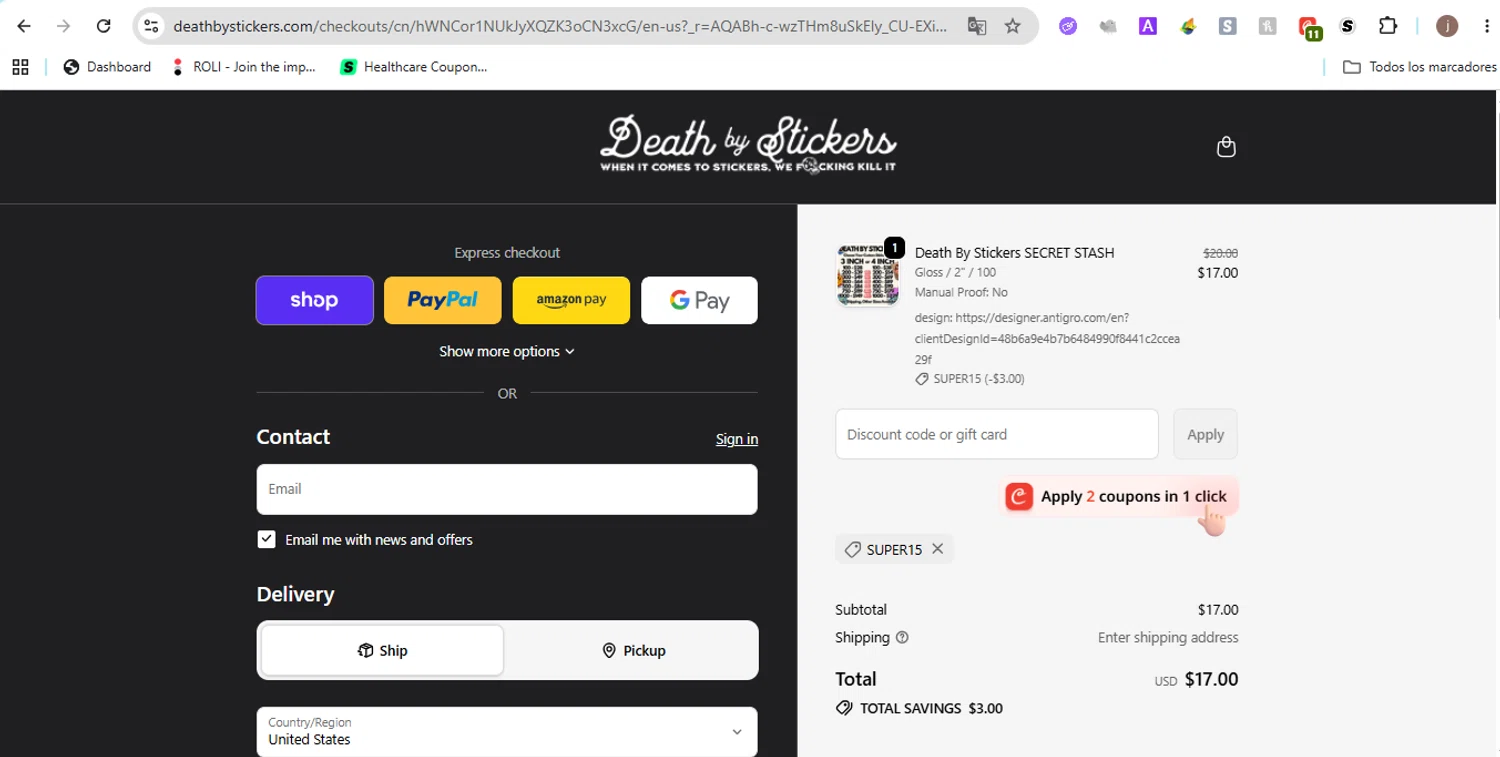The image size is (1500, 757).
Task: Select Ship delivery option
Action: coord(382,650)
